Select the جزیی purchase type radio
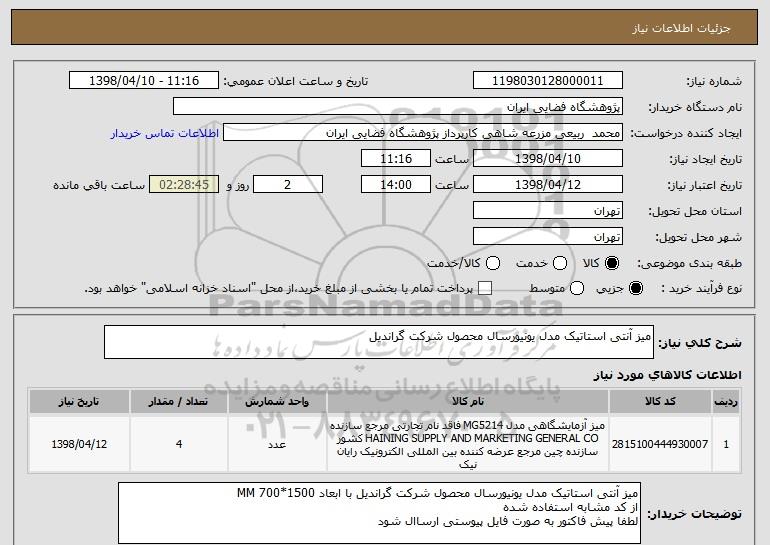Image resolution: width=770 pixels, height=545 pixels. [635, 289]
